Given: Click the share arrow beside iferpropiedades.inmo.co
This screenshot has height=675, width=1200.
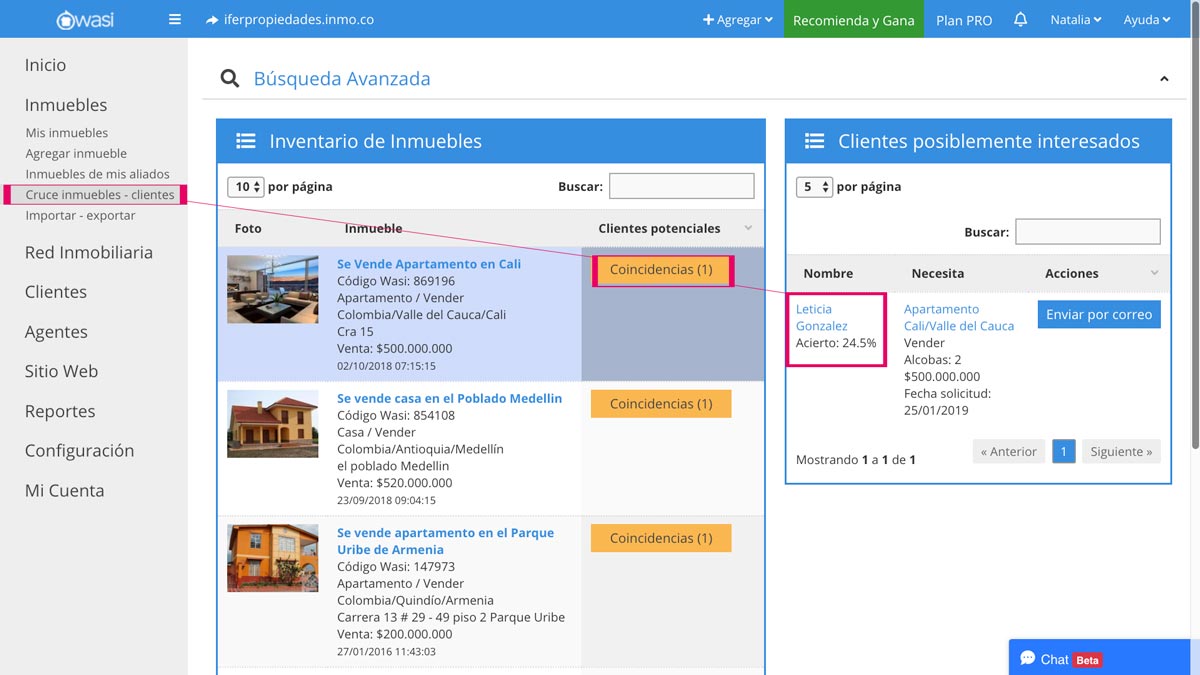Looking at the screenshot, I should click(x=211, y=19).
